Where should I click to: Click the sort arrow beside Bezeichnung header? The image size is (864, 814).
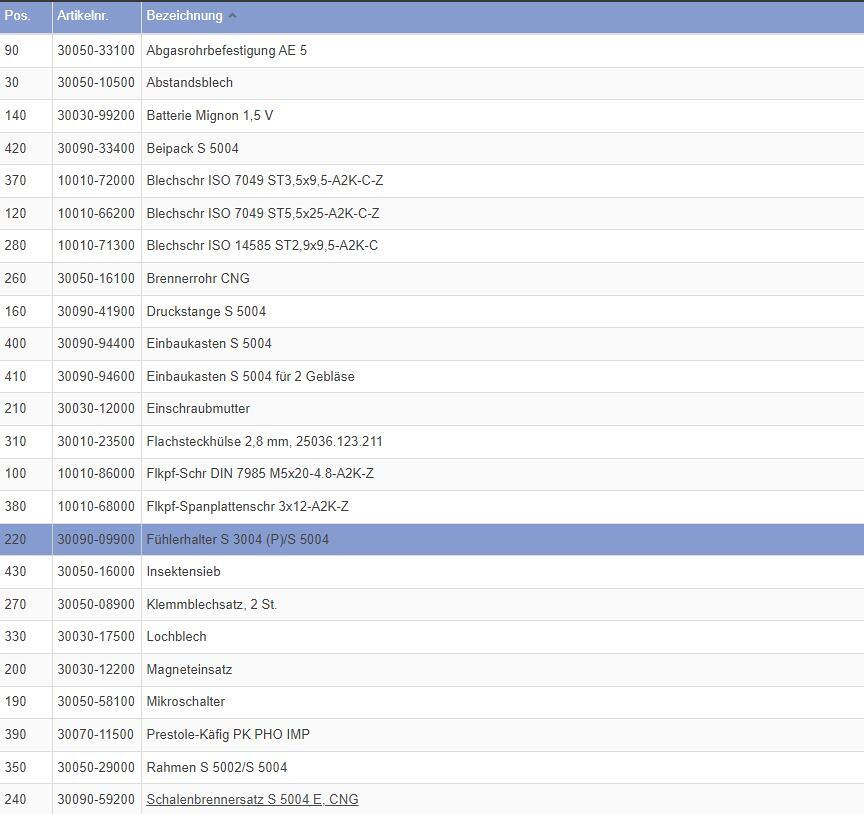pyautogui.click(x=233, y=16)
